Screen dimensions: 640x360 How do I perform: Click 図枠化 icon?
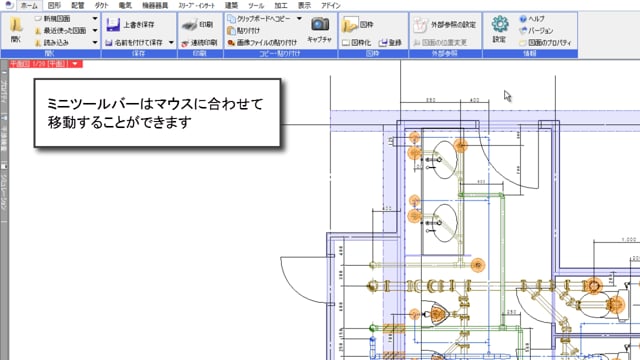click(356, 42)
